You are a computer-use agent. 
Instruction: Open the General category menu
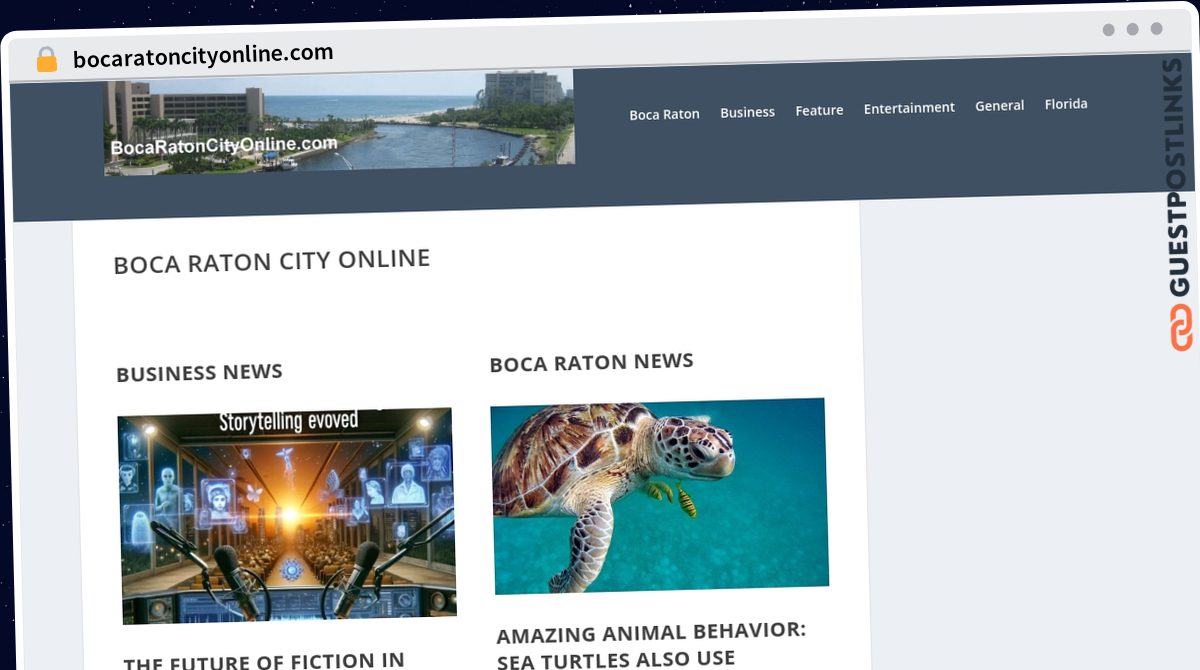[x=999, y=105]
